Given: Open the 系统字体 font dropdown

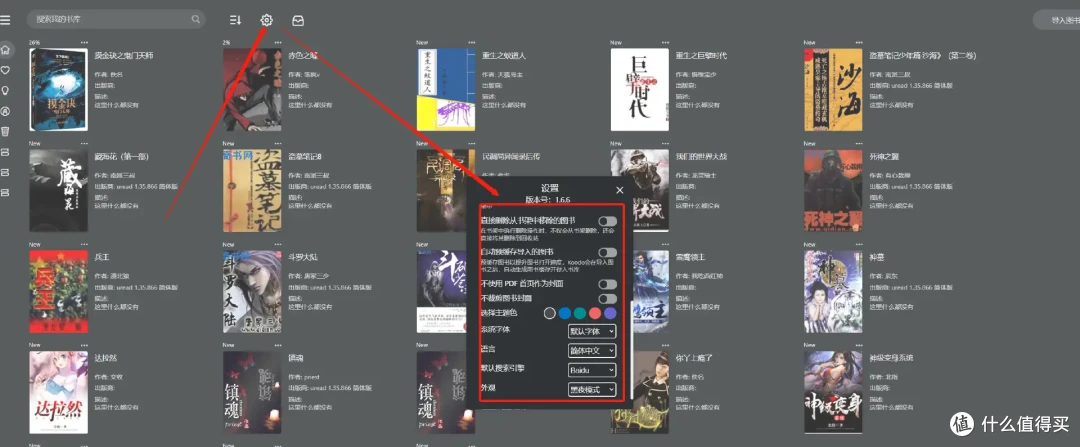Looking at the screenshot, I should point(592,331).
